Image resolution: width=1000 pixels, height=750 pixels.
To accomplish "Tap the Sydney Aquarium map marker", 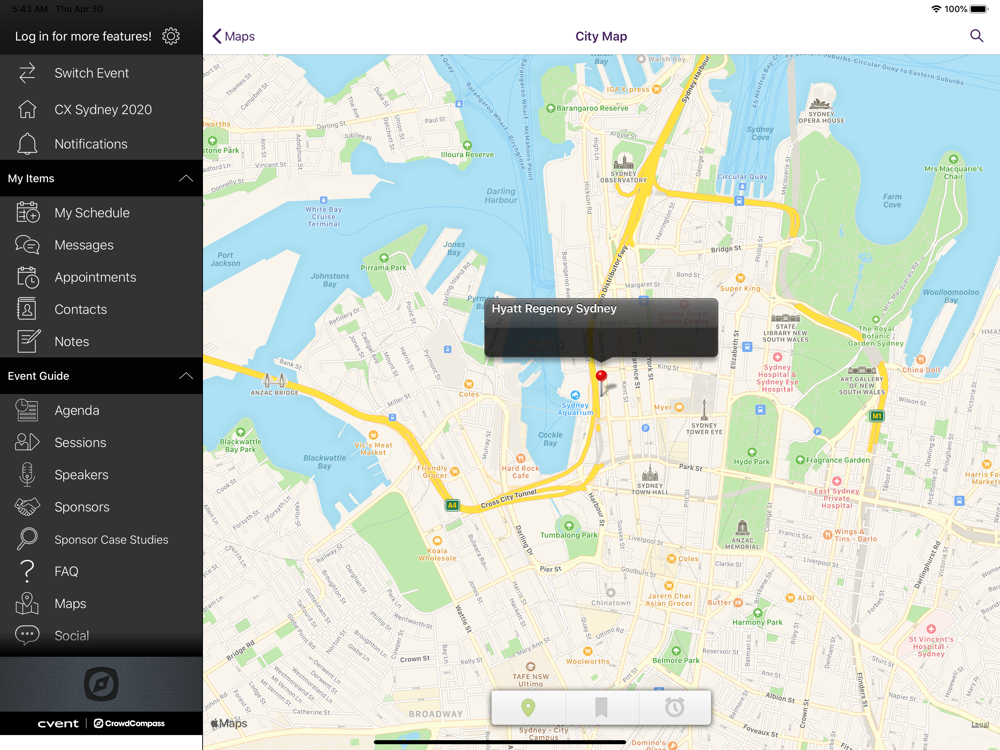I will pos(575,395).
